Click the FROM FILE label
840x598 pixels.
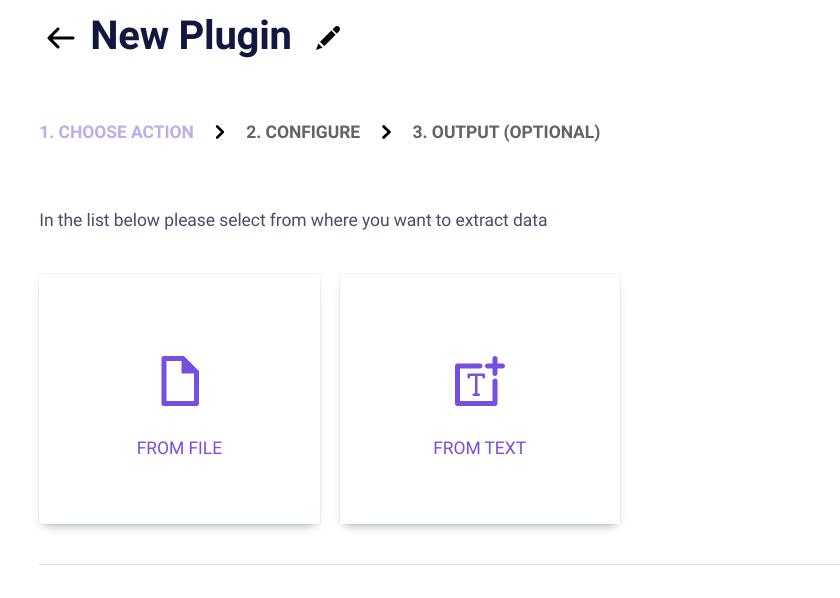tap(180, 448)
